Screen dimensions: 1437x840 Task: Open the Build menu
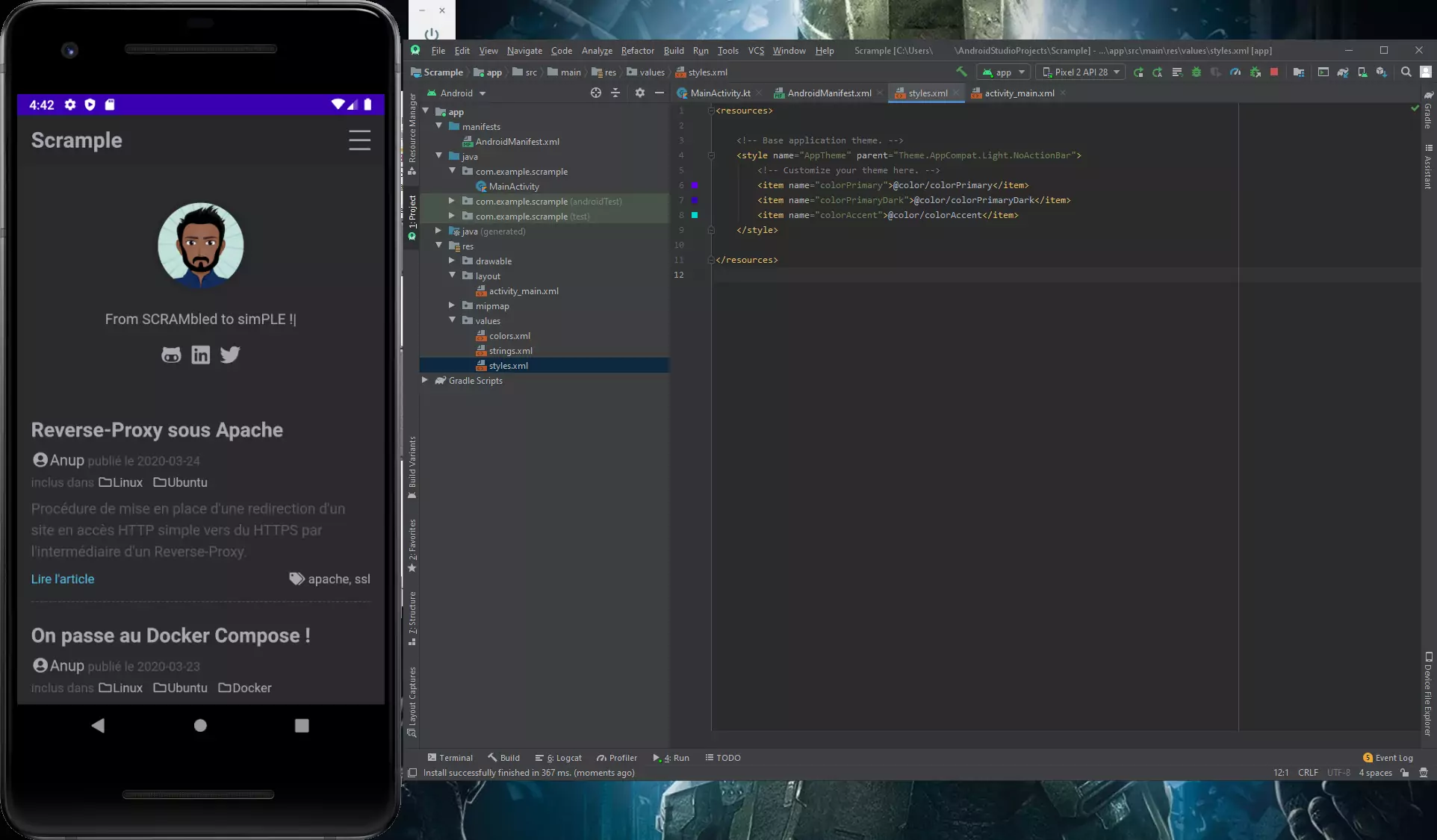pos(674,50)
